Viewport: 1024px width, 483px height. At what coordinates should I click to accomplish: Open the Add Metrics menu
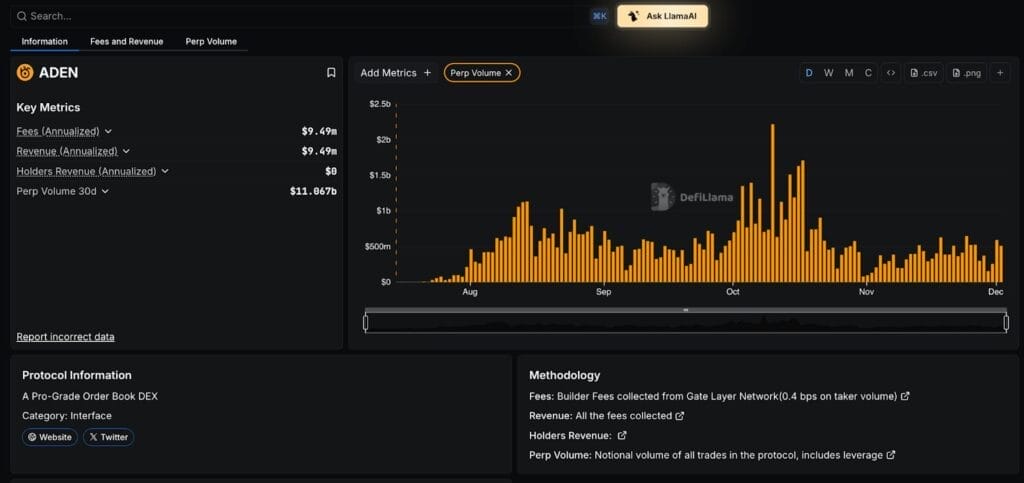click(x=396, y=73)
